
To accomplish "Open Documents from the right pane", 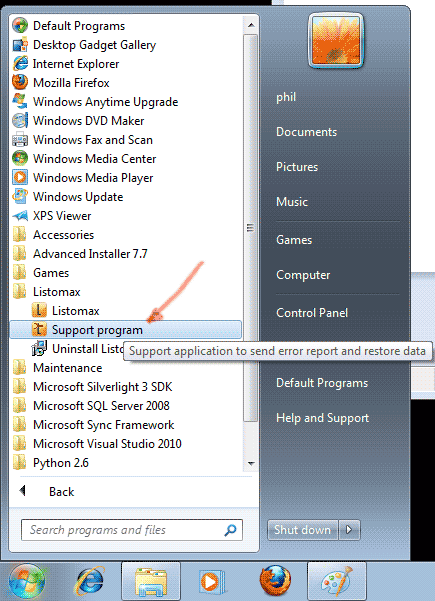I will tap(307, 132).
